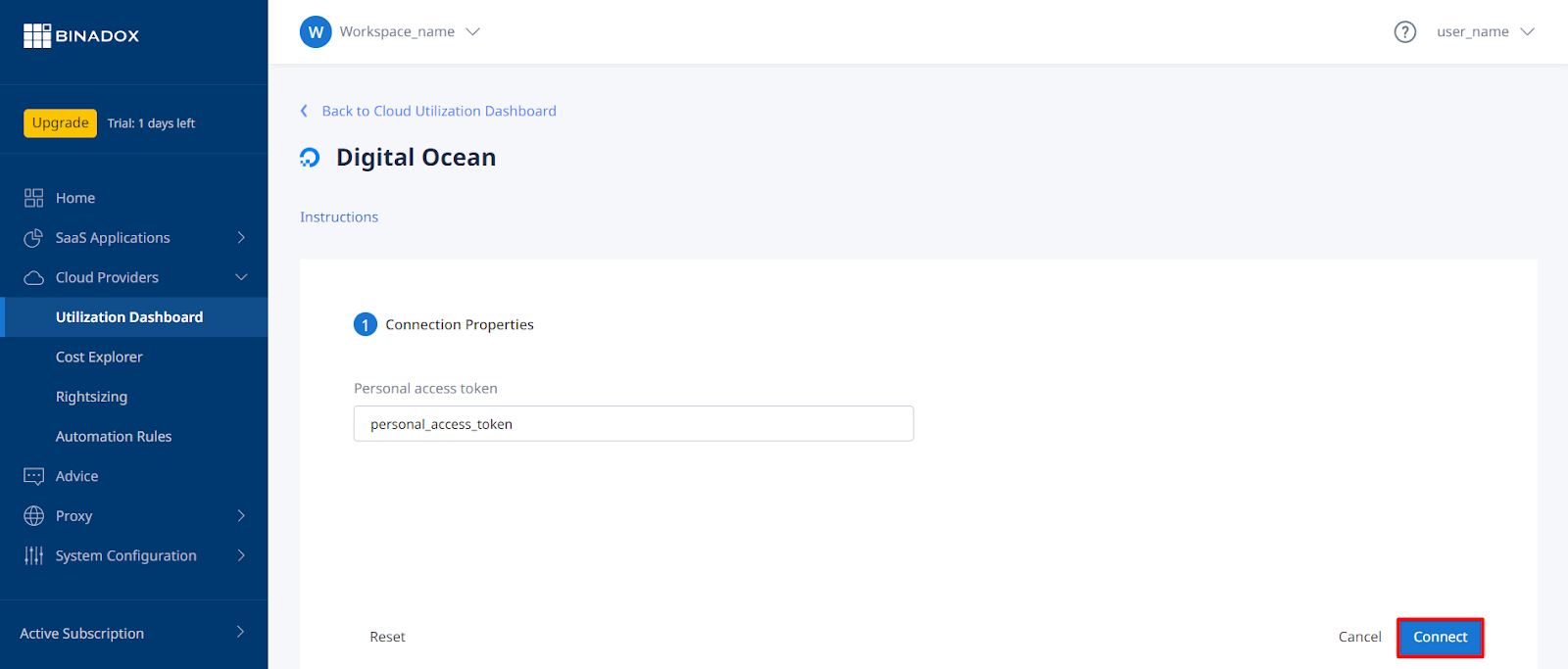Click the Advice chat bubble icon
This screenshot has height=669, width=1568.
[33, 476]
